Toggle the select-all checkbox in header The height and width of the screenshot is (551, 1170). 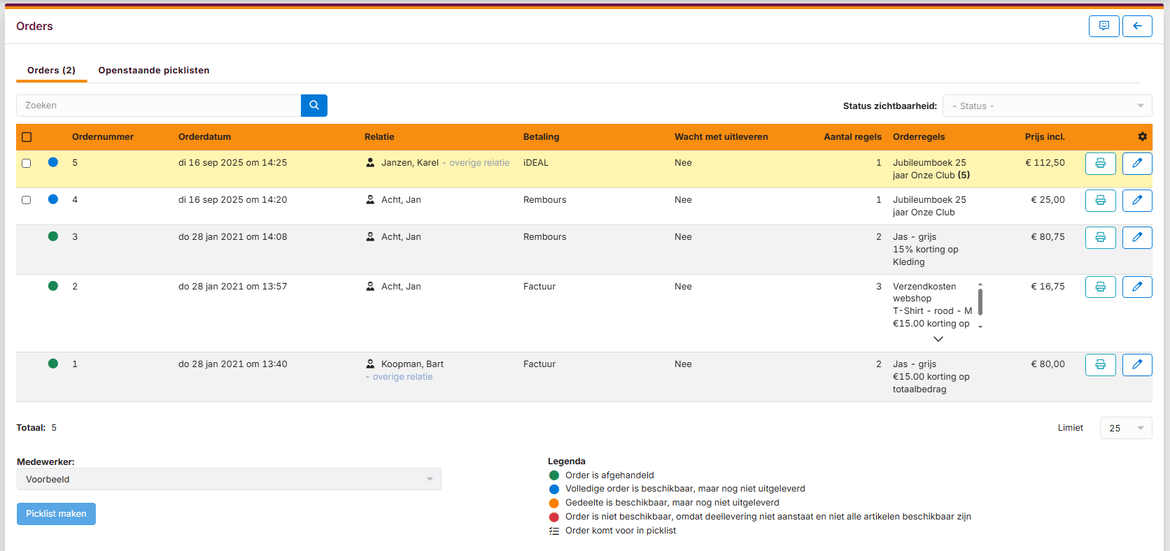click(27, 137)
